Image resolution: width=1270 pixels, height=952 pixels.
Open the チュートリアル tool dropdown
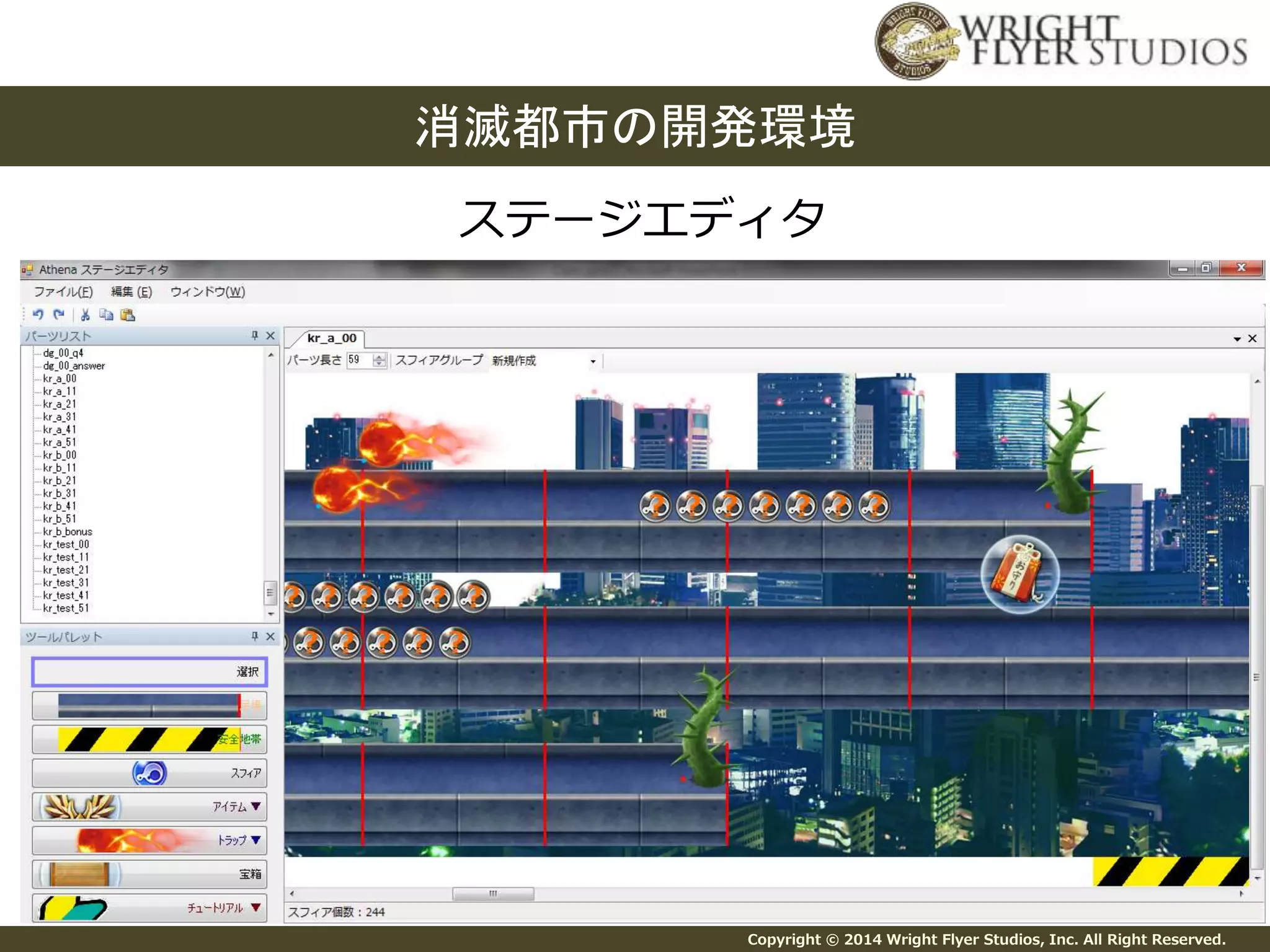[149, 907]
